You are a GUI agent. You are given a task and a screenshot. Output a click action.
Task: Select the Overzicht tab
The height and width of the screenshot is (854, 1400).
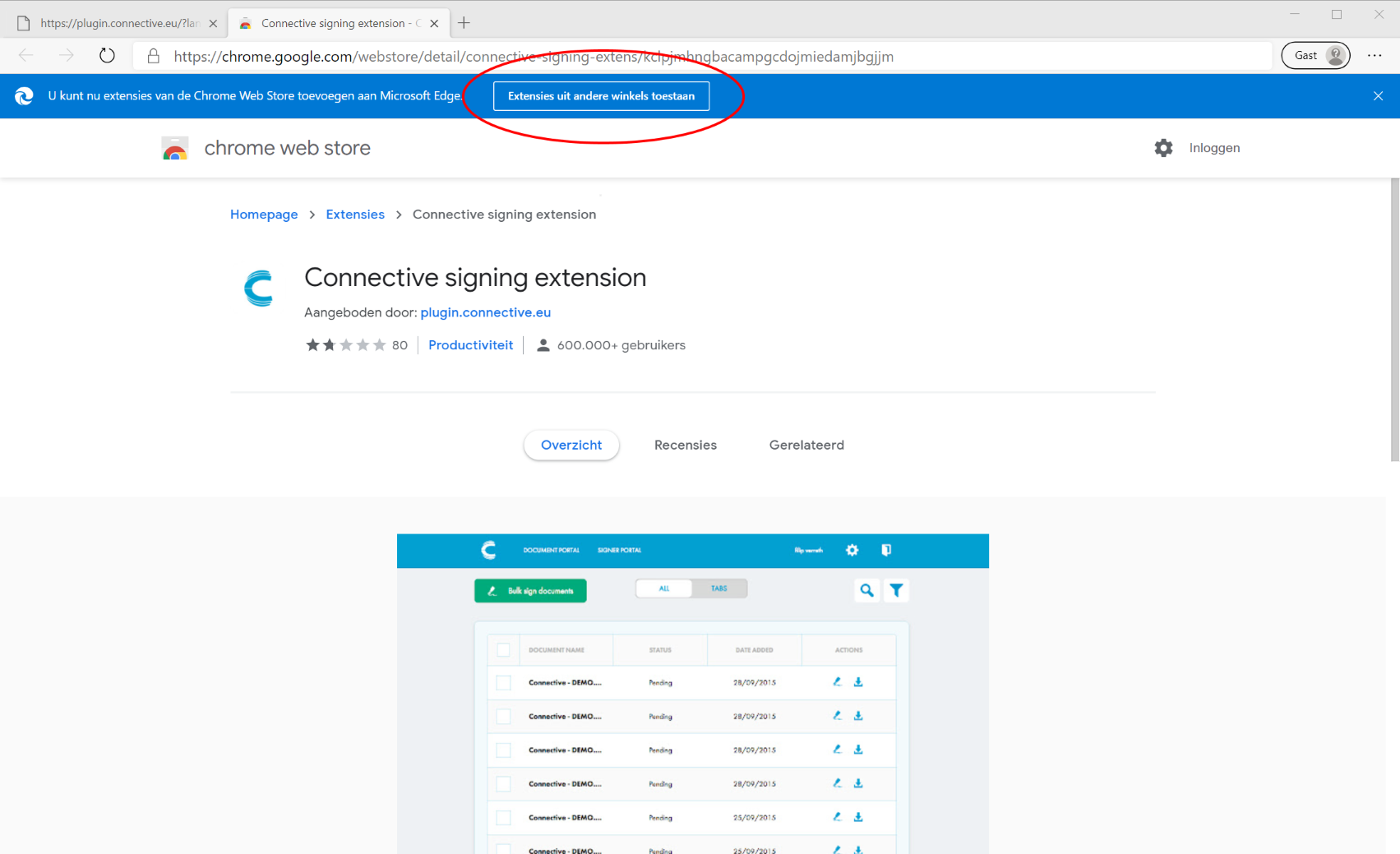571,445
